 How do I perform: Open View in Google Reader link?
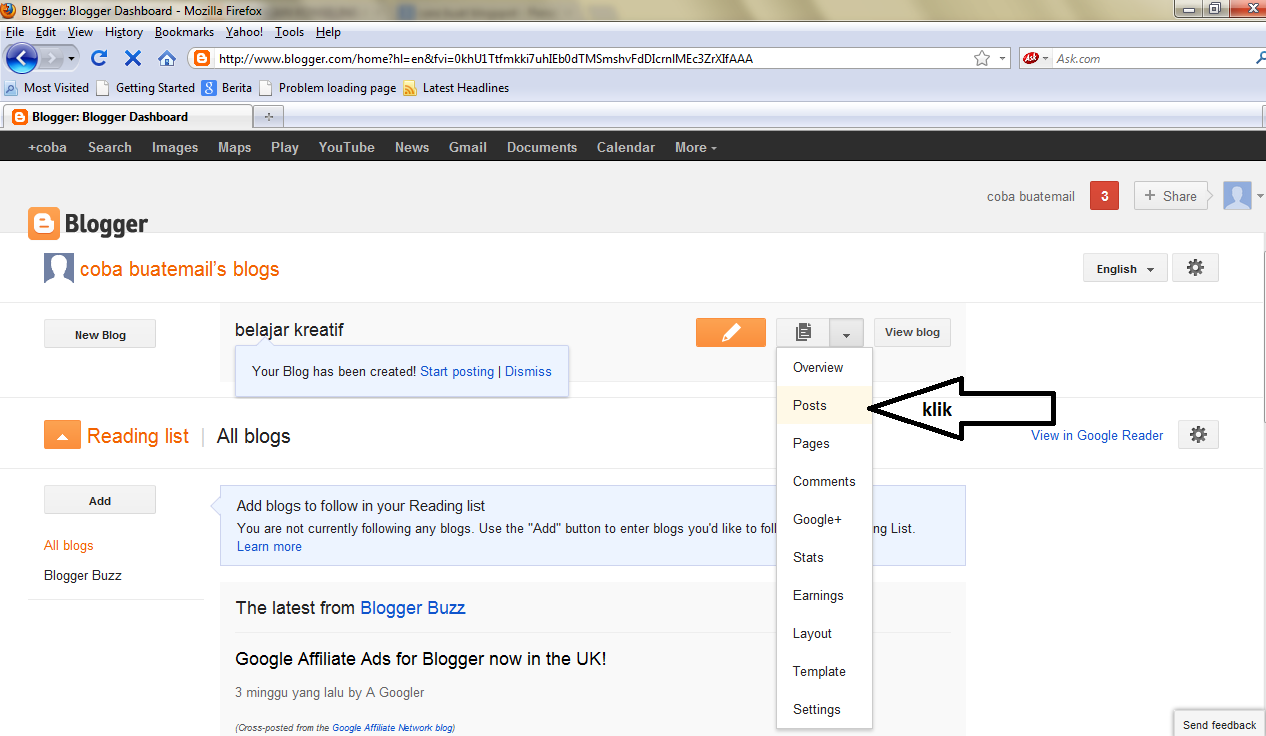(x=1097, y=435)
